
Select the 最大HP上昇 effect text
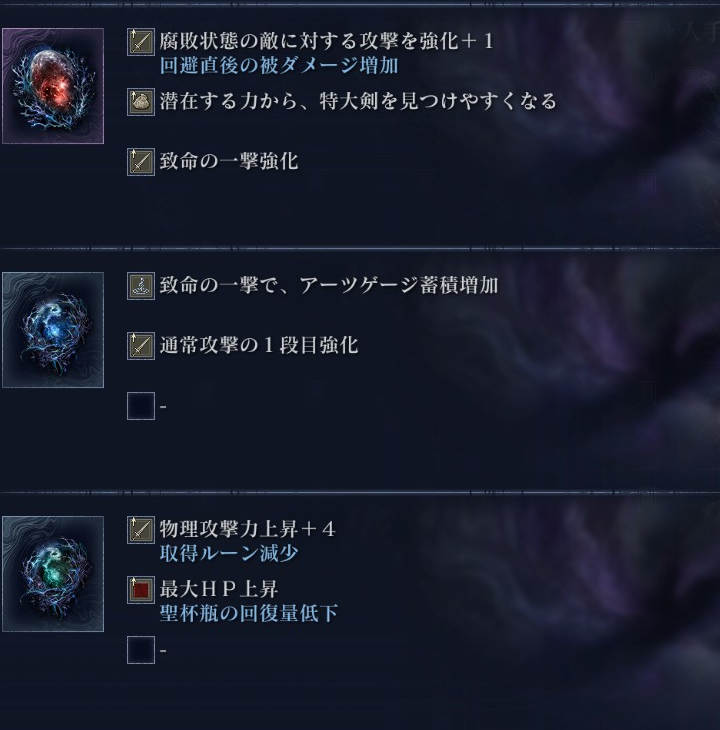(219, 589)
